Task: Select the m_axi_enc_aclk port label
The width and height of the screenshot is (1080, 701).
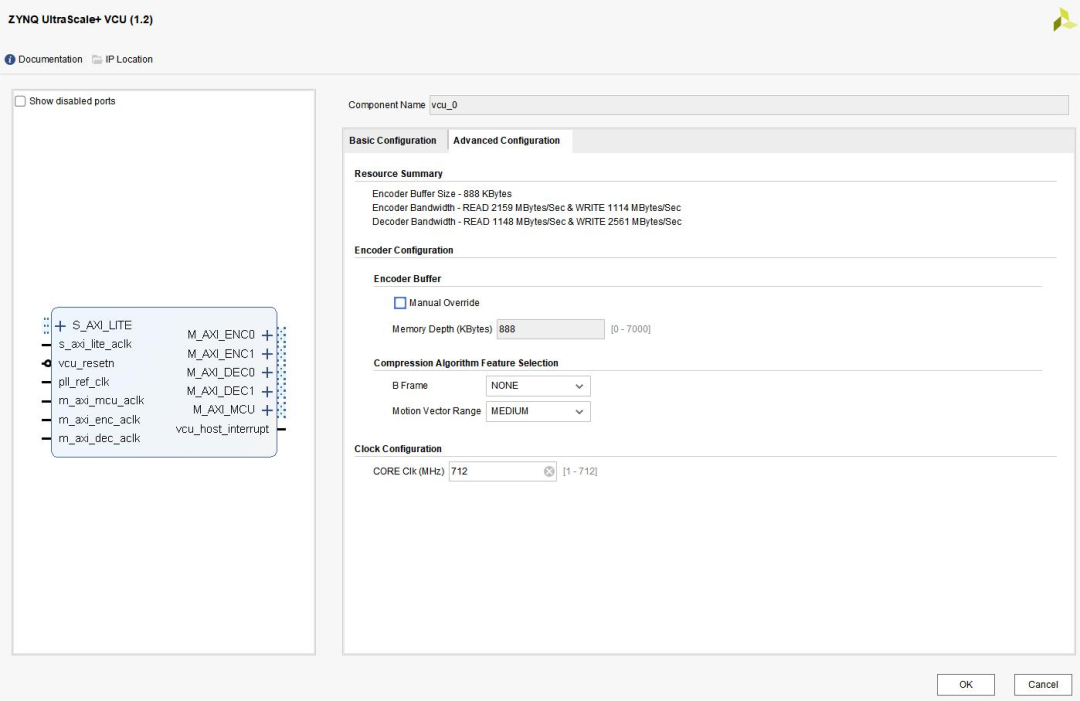Action: pos(99,420)
